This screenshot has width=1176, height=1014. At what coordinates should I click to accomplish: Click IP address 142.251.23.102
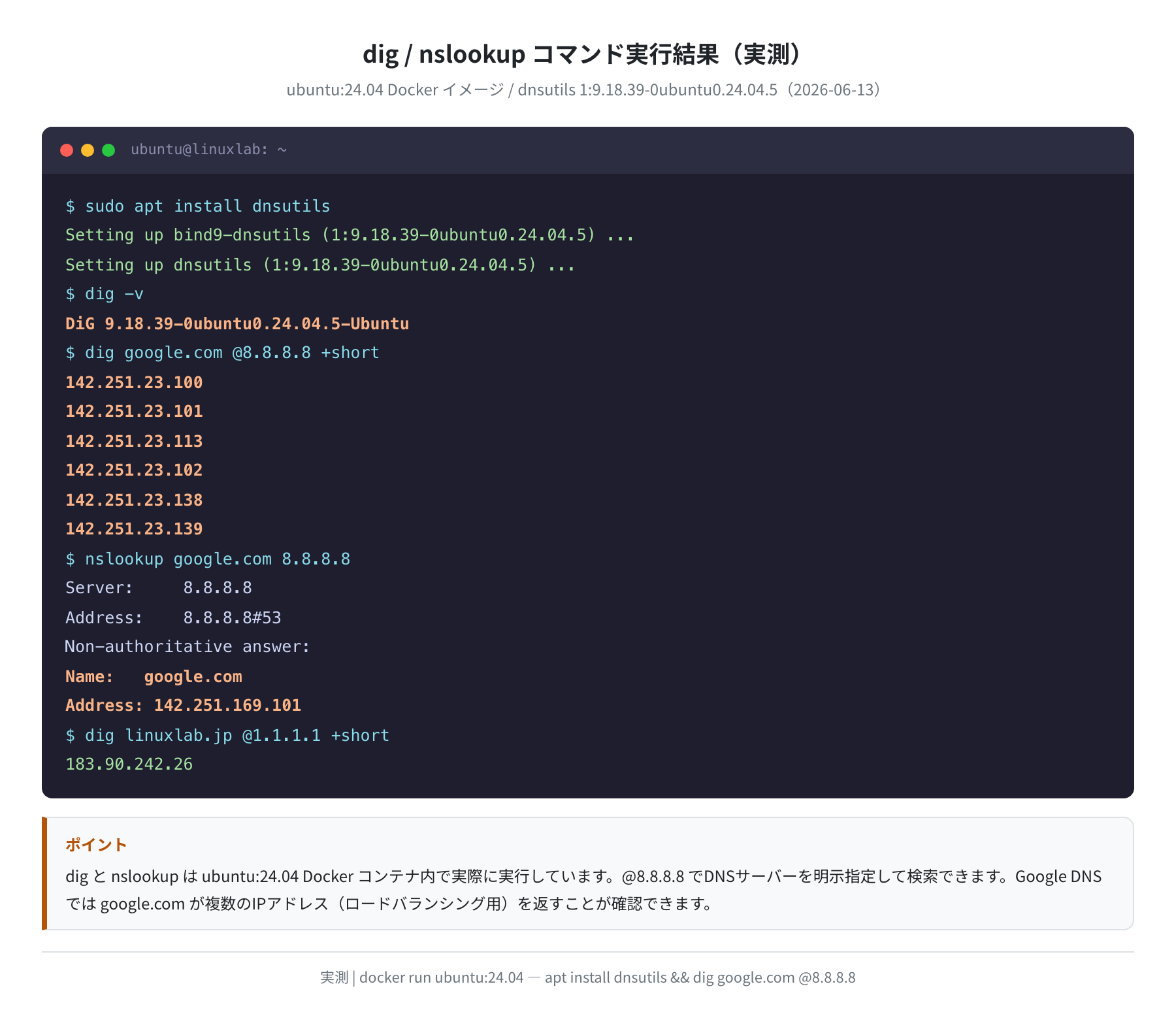pos(134,470)
